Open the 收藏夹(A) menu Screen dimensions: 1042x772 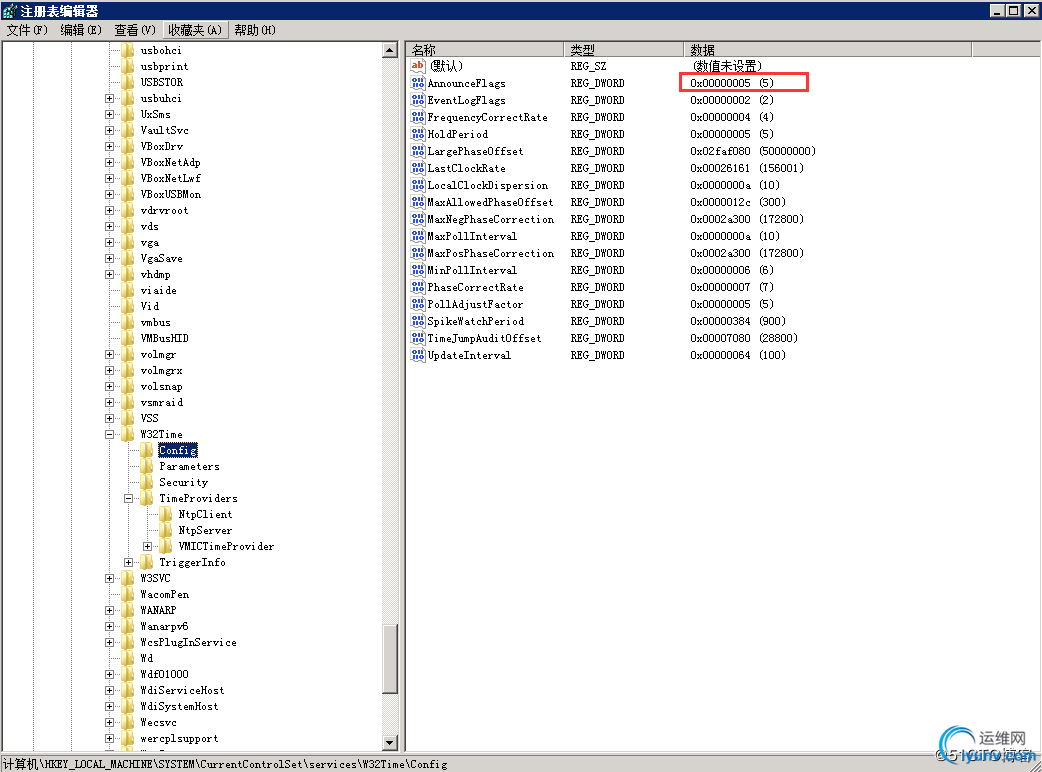(195, 30)
